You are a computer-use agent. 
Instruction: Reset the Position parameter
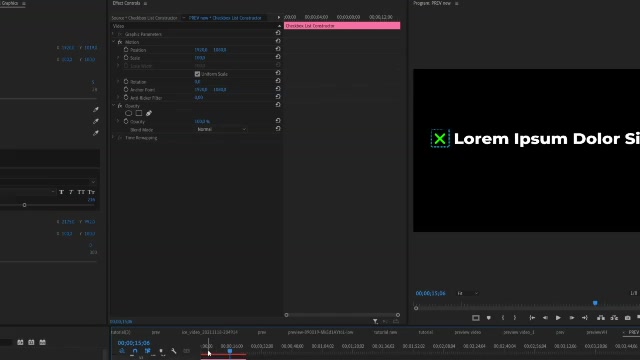[x=278, y=49]
